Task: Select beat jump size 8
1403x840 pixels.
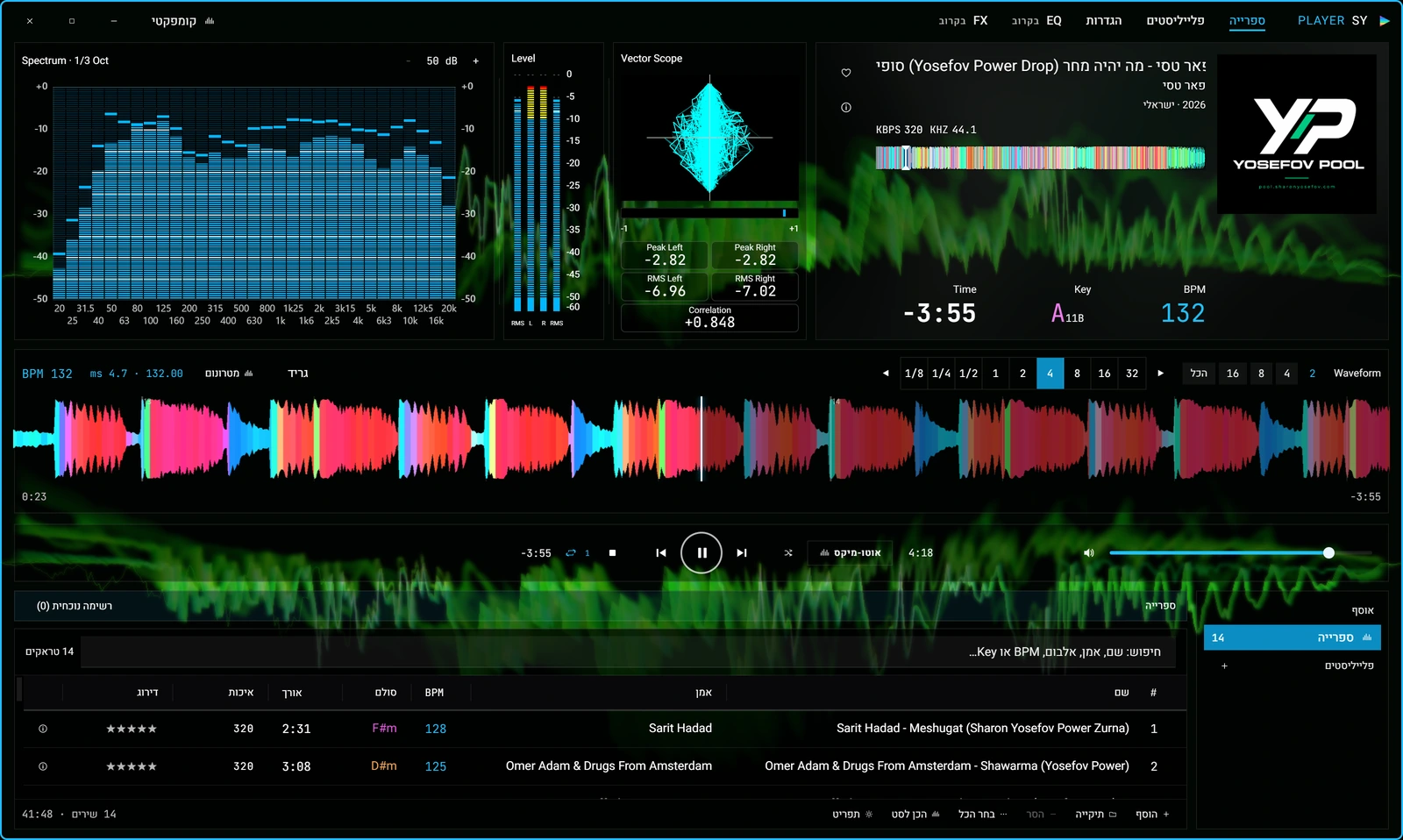Action: point(1077,374)
